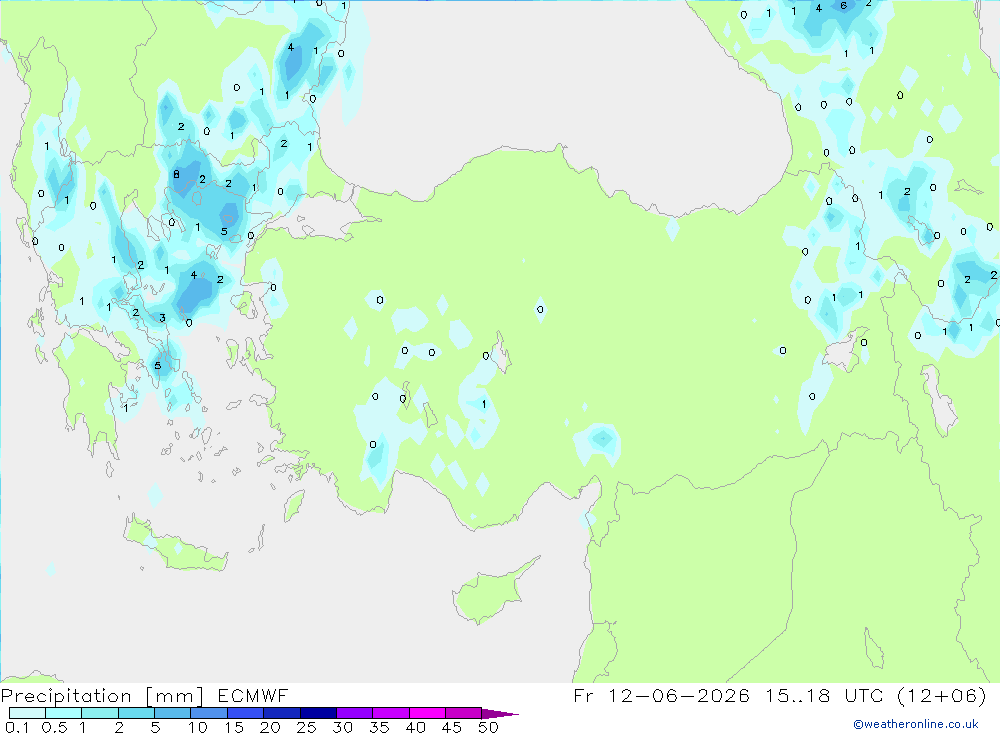Image resolution: width=1000 pixels, height=733 pixels.
Task: Click the 20–25 mm legend color swatch
Action: coord(282,713)
